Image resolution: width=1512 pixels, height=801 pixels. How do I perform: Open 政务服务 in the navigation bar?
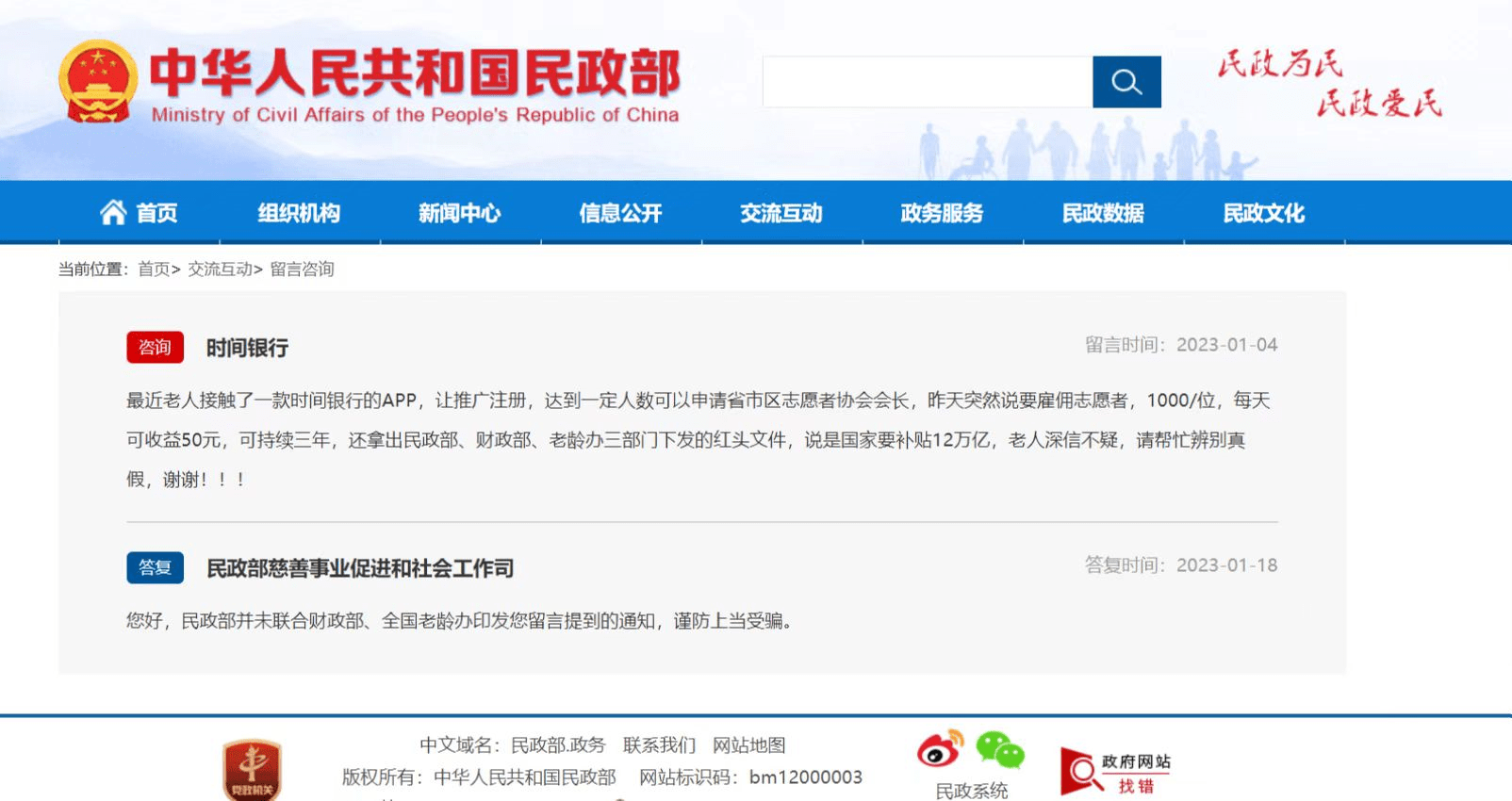pyautogui.click(x=942, y=213)
